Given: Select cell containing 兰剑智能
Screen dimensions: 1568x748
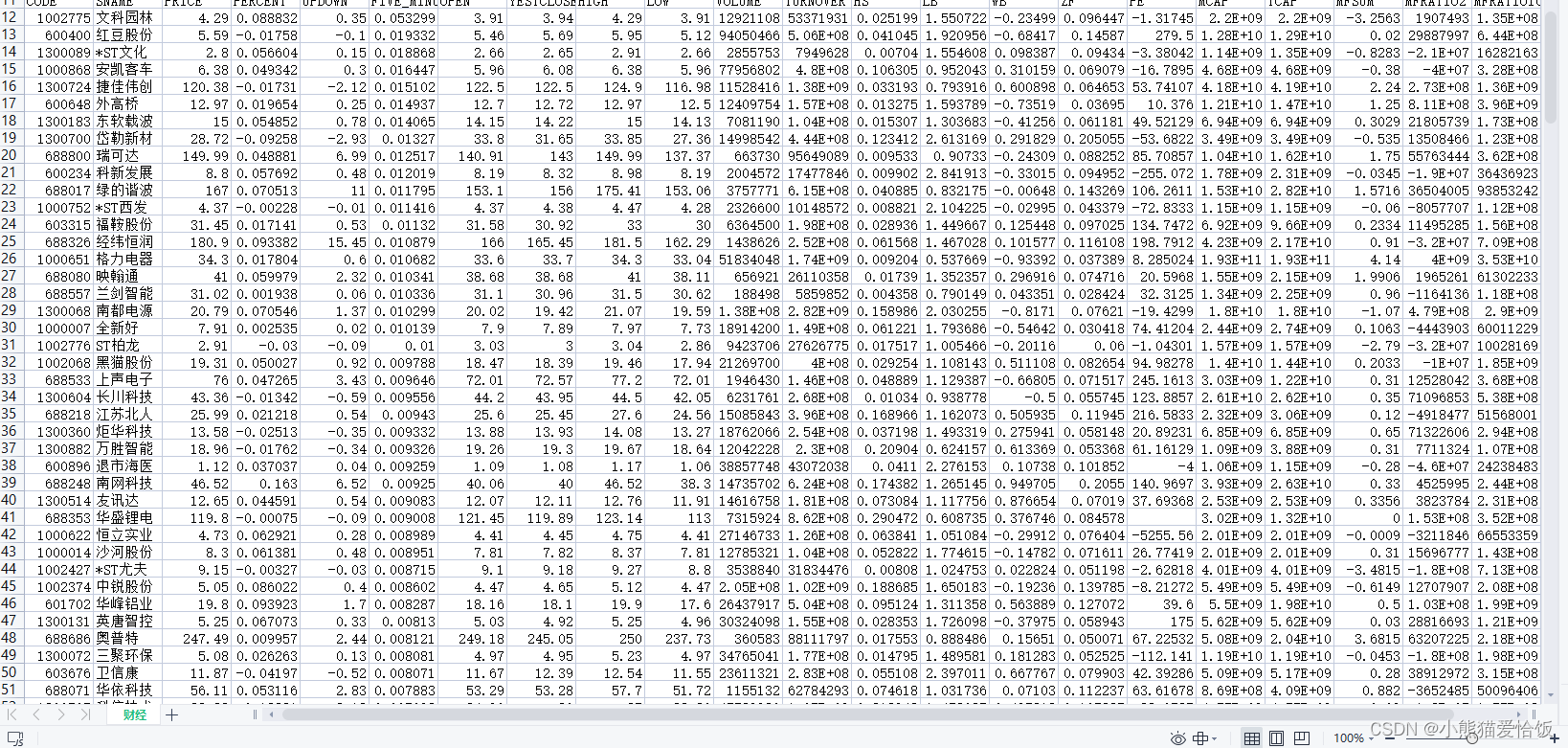Looking at the screenshot, I should 127,293.
